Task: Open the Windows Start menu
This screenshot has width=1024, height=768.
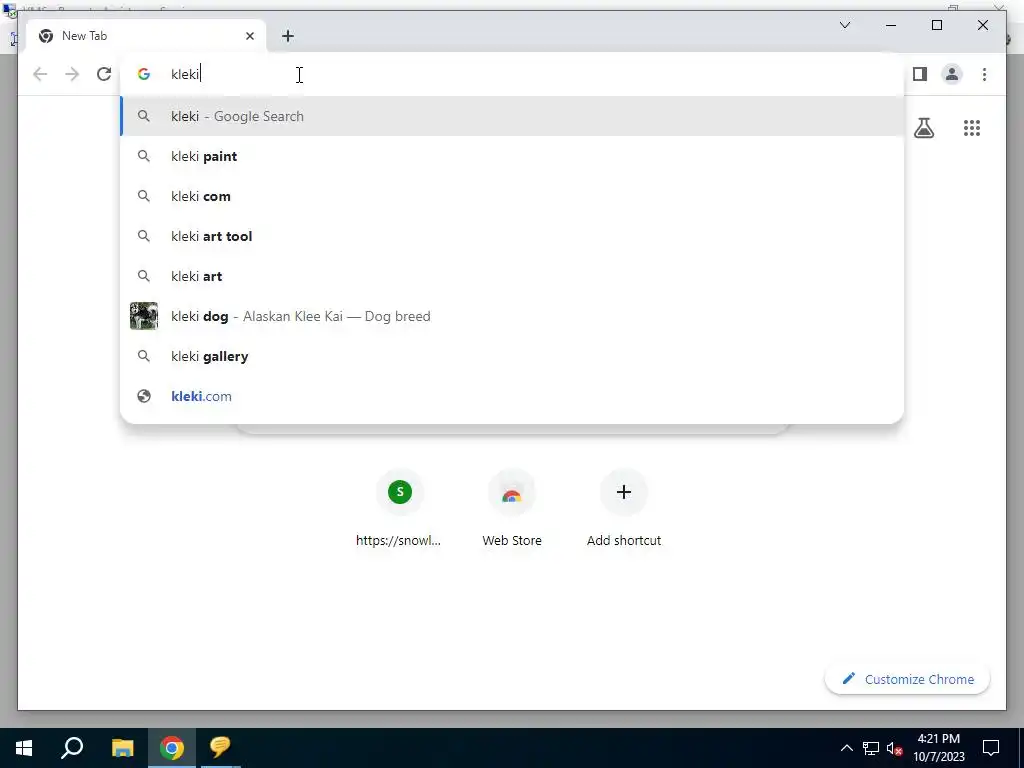Action: (x=24, y=748)
